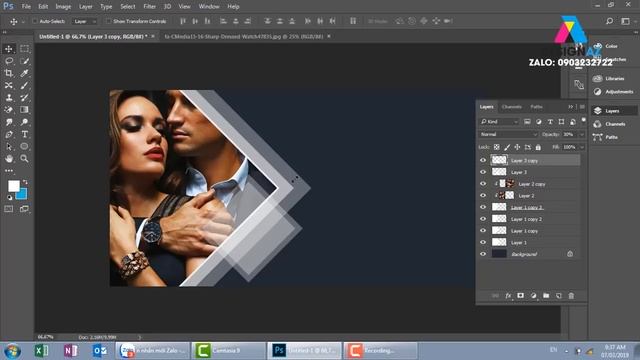Switch to the Channels tab
Image resolution: width=640 pixels, height=360 pixels.
point(512,107)
